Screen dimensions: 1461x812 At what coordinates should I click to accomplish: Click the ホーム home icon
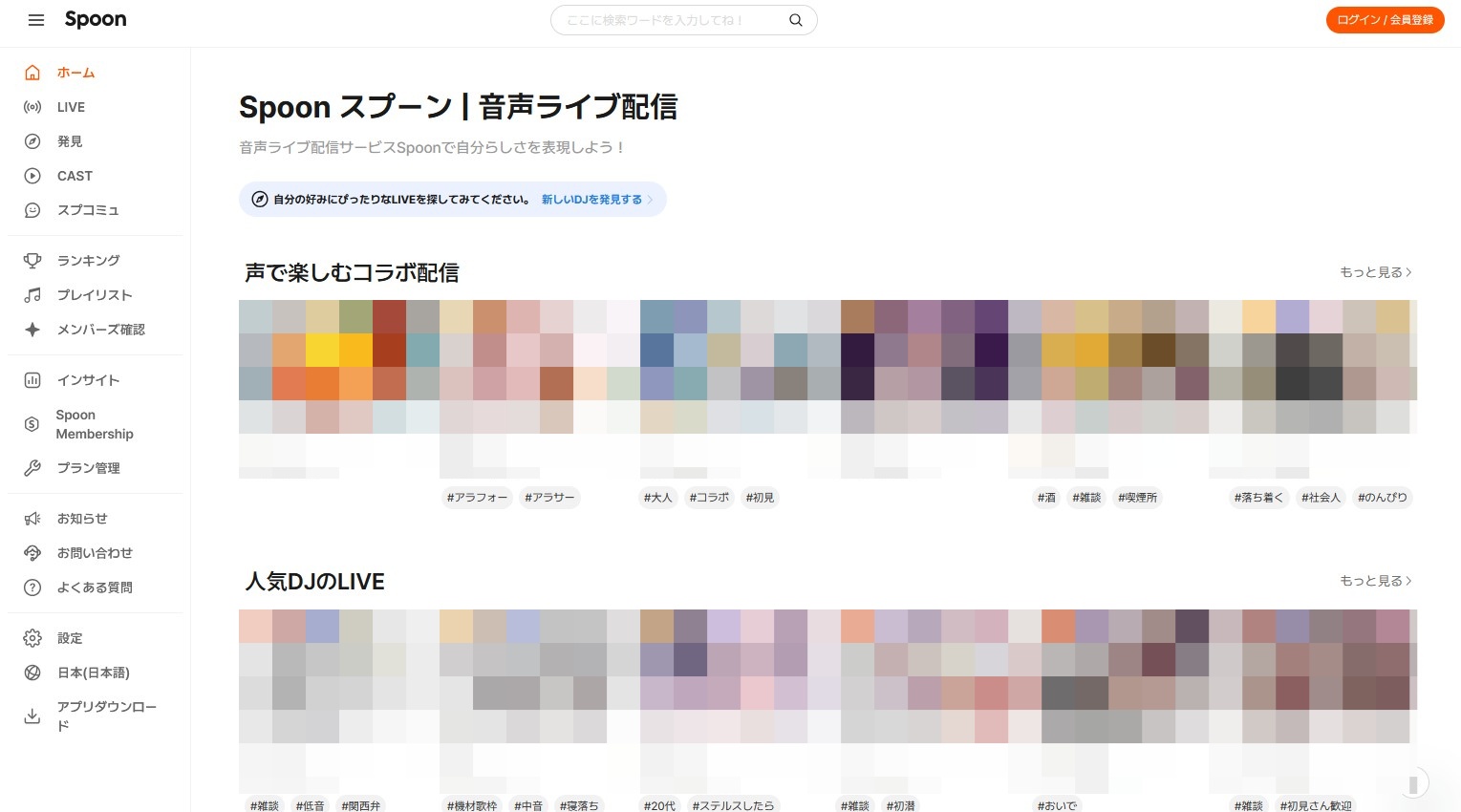(x=32, y=73)
